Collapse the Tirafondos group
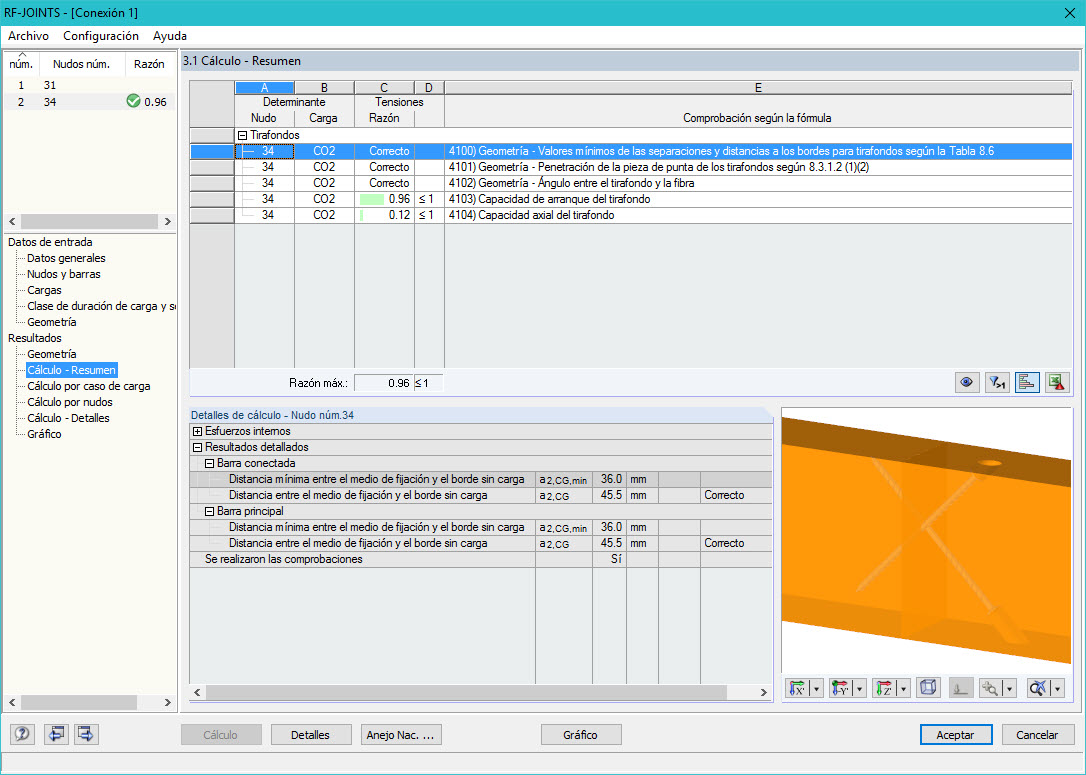This screenshot has height=775, width=1086. [242, 135]
